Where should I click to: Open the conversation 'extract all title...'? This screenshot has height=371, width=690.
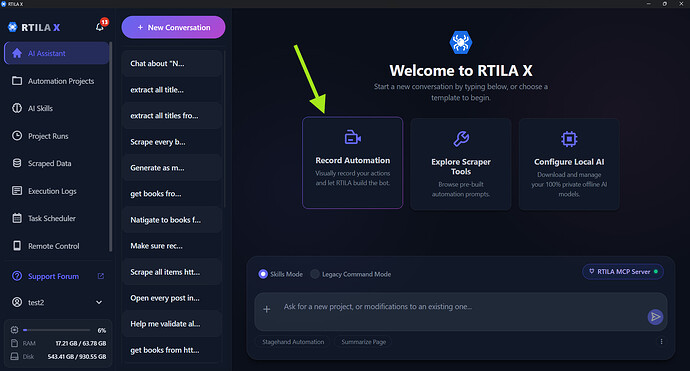172,89
